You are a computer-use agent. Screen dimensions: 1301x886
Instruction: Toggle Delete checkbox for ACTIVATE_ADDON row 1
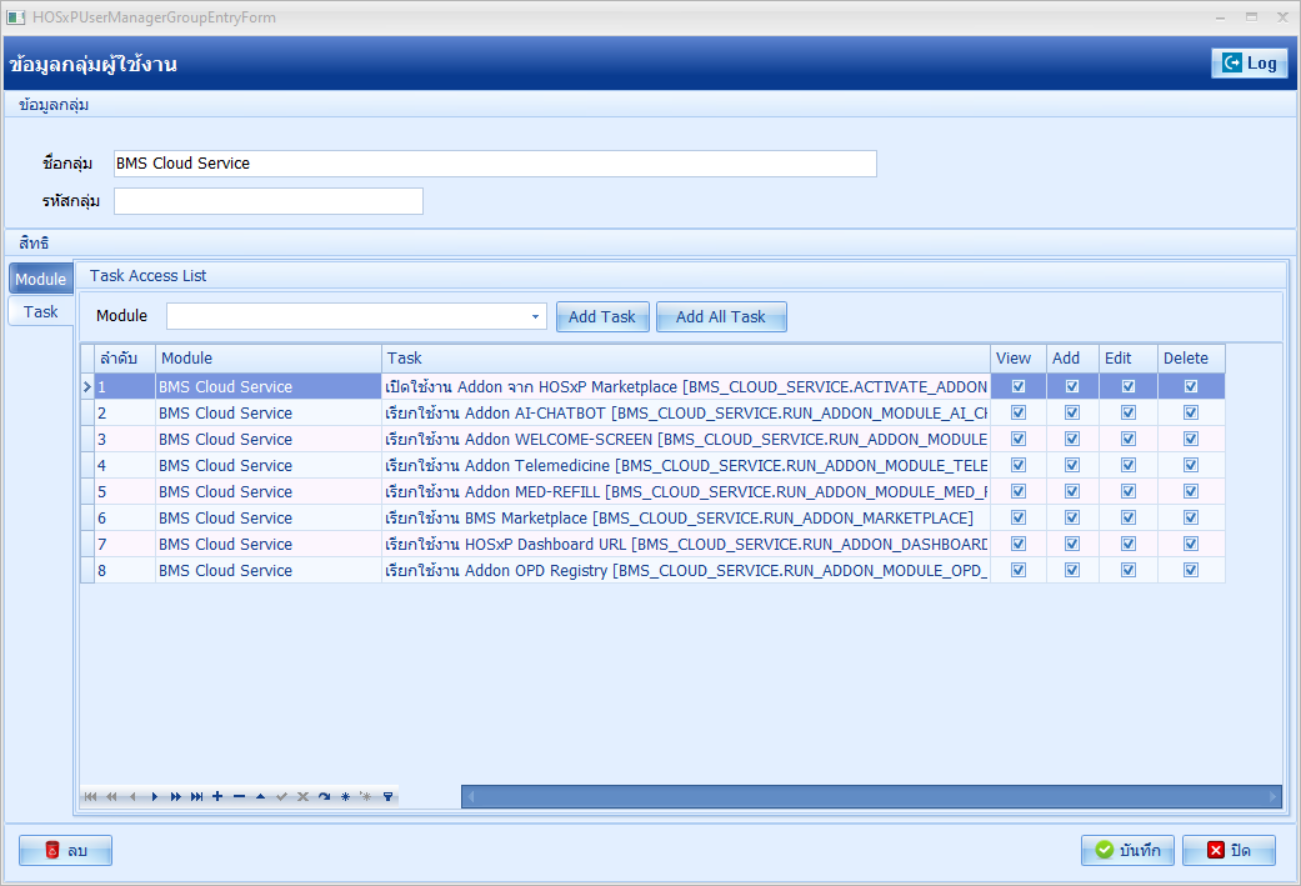coord(1191,386)
